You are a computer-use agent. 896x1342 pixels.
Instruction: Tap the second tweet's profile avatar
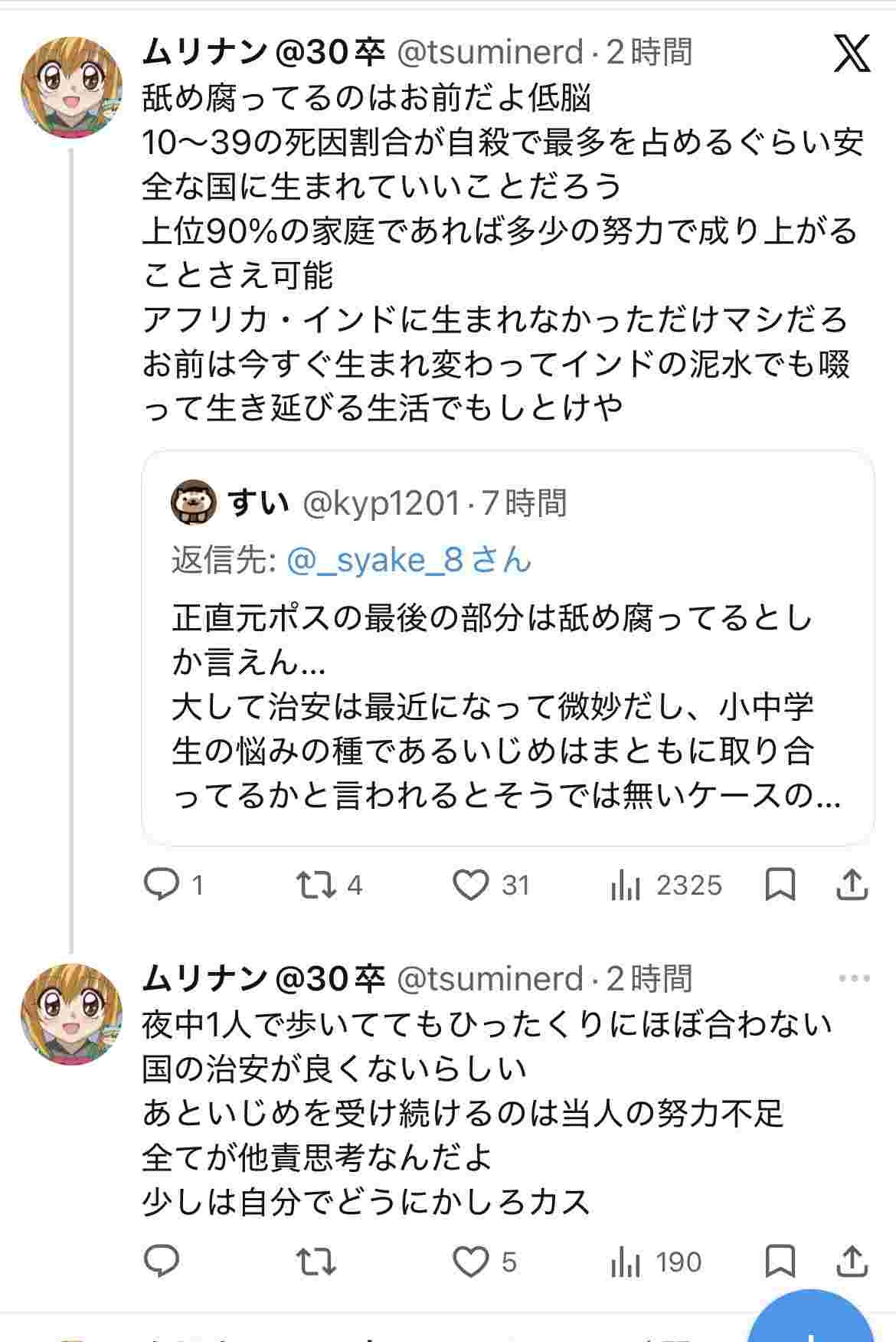[x=71, y=1013]
